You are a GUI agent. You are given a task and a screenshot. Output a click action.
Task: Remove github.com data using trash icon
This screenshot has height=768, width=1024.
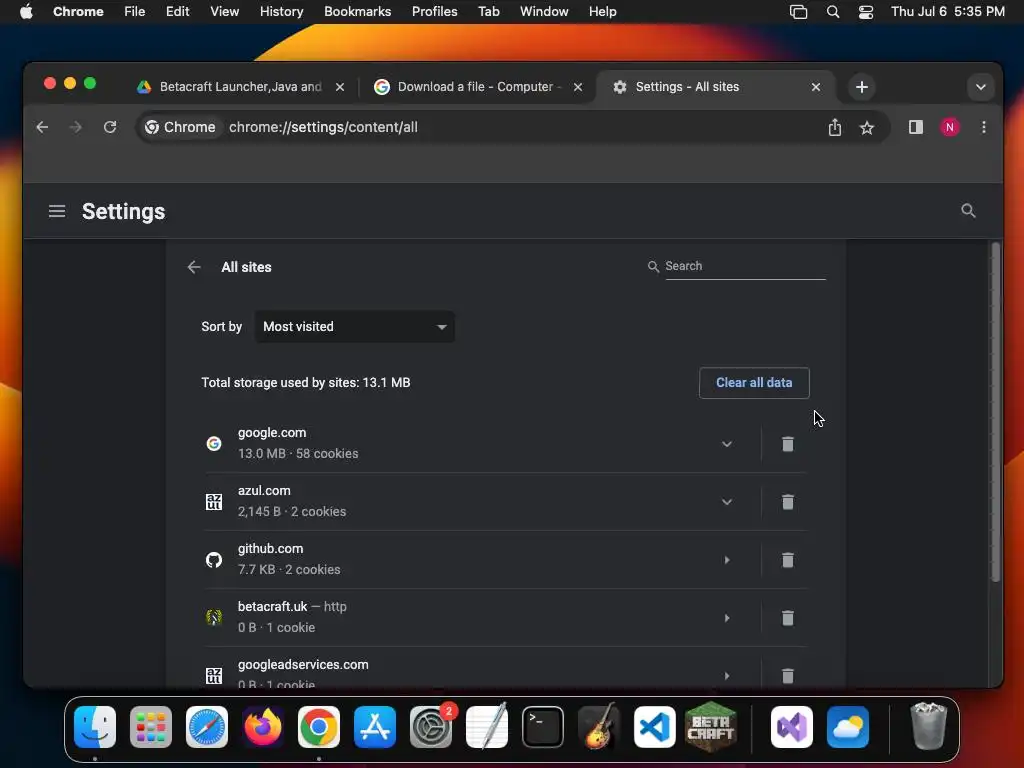click(x=788, y=560)
